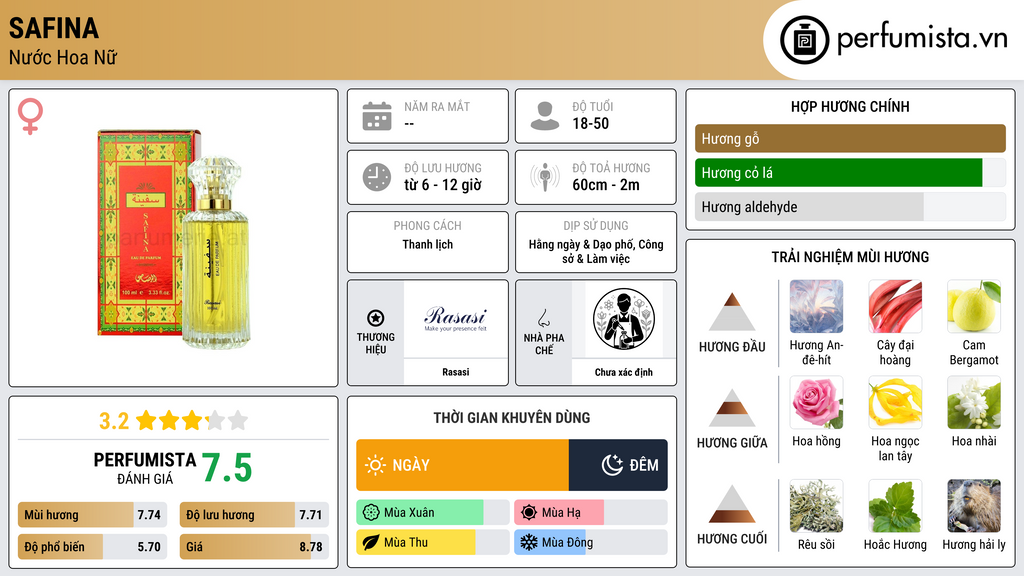Click the Rasasi brand logo
This screenshot has height=576, width=1024.
[455, 319]
